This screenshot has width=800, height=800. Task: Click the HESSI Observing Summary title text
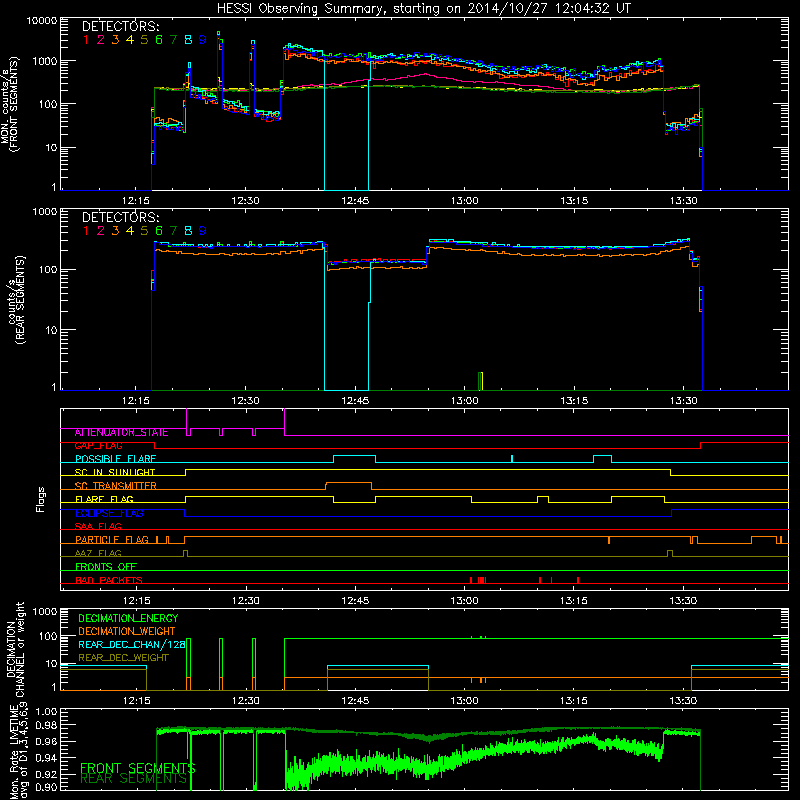[423, 9]
